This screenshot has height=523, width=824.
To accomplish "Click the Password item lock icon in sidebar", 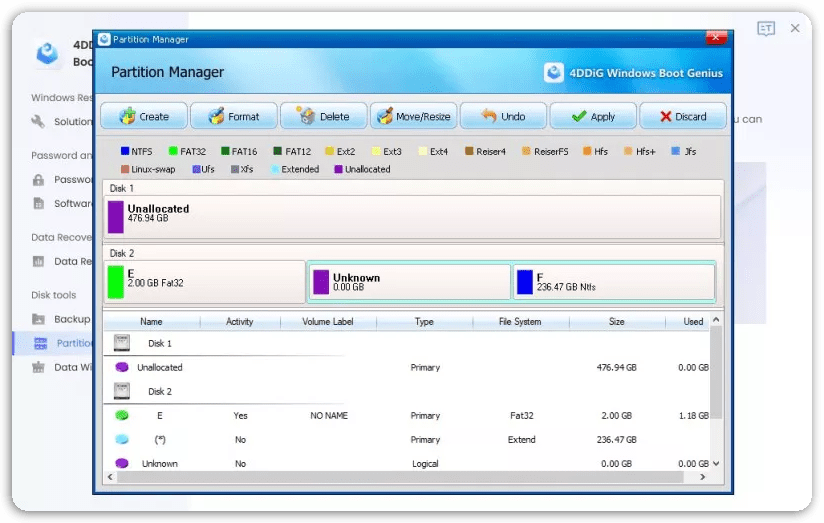I will point(38,180).
